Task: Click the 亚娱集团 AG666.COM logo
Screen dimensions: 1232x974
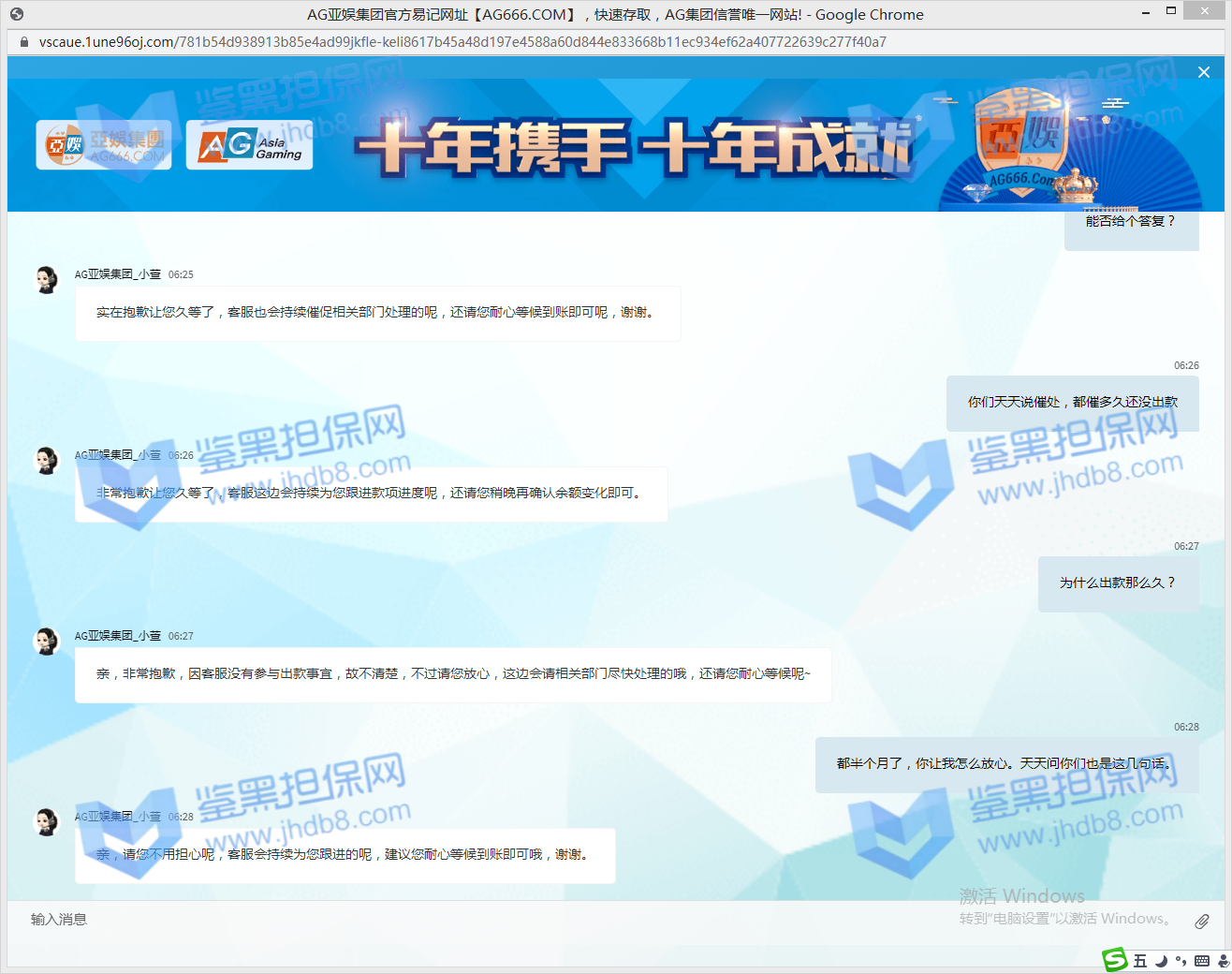Action: click(x=104, y=145)
